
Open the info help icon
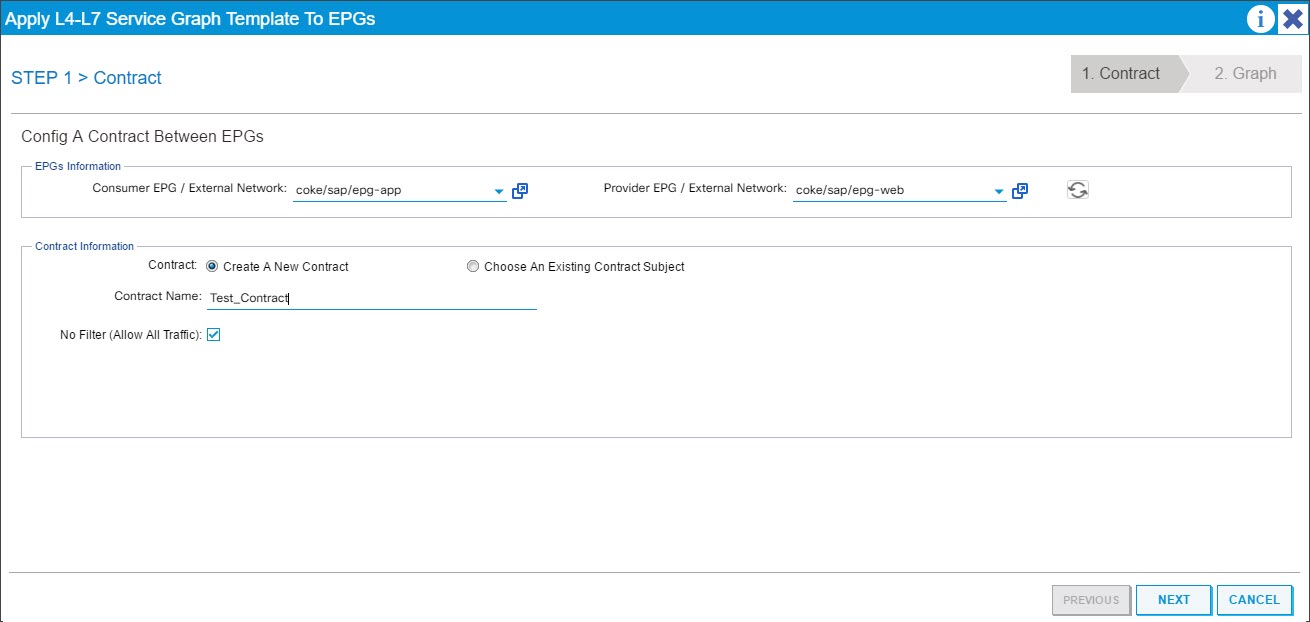click(x=1261, y=18)
